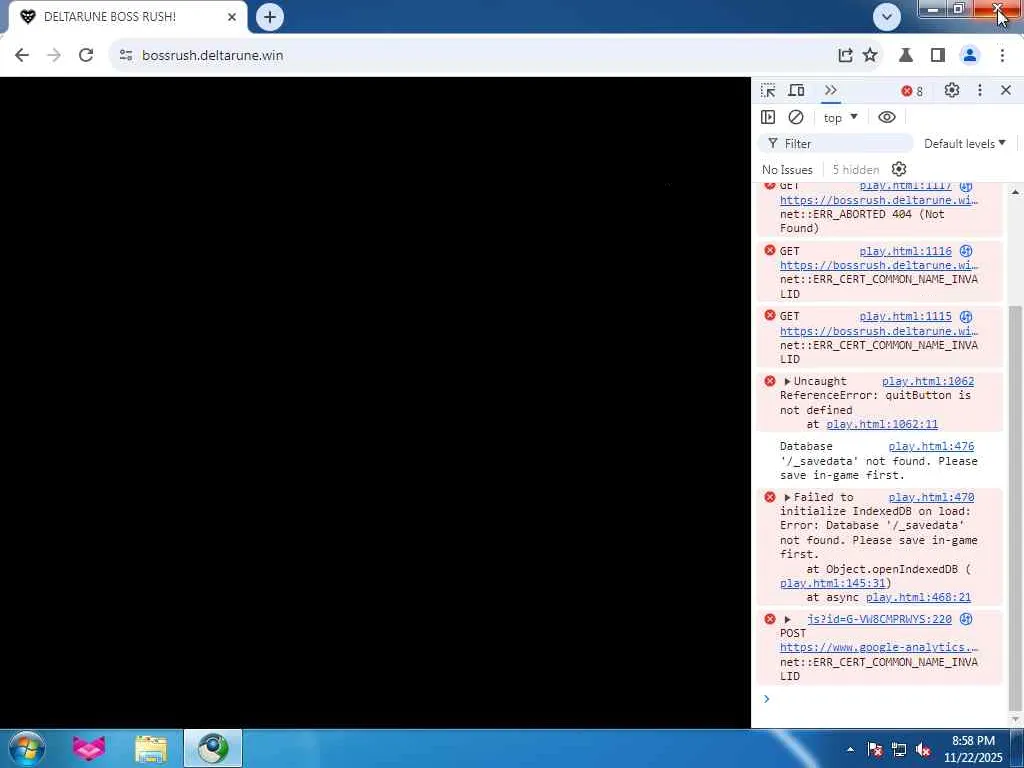Open the play.html:1062 source link
The height and width of the screenshot is (768, 1024).
click(927, 381)
